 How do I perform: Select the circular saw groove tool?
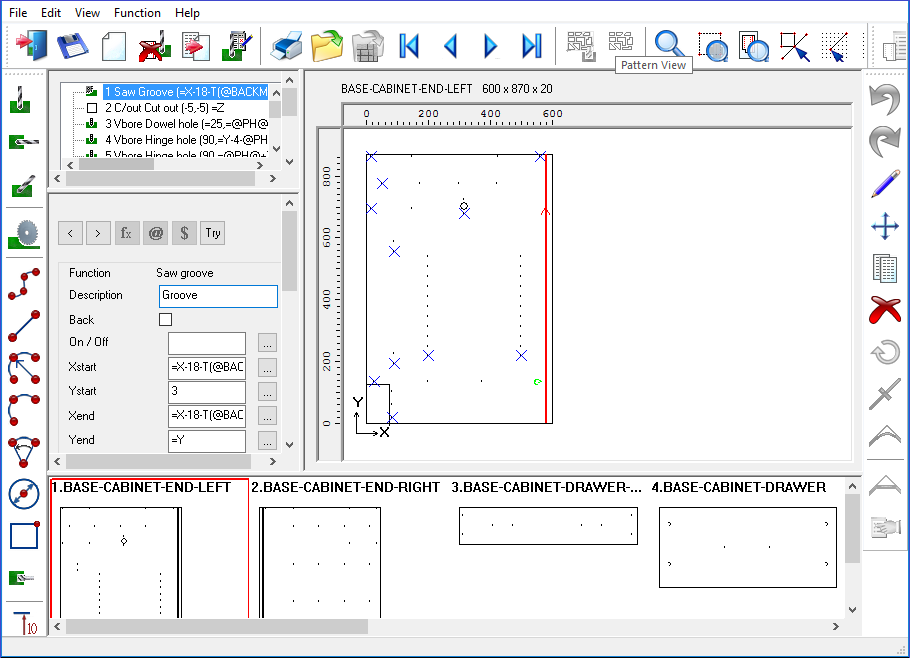pos(24,234)
